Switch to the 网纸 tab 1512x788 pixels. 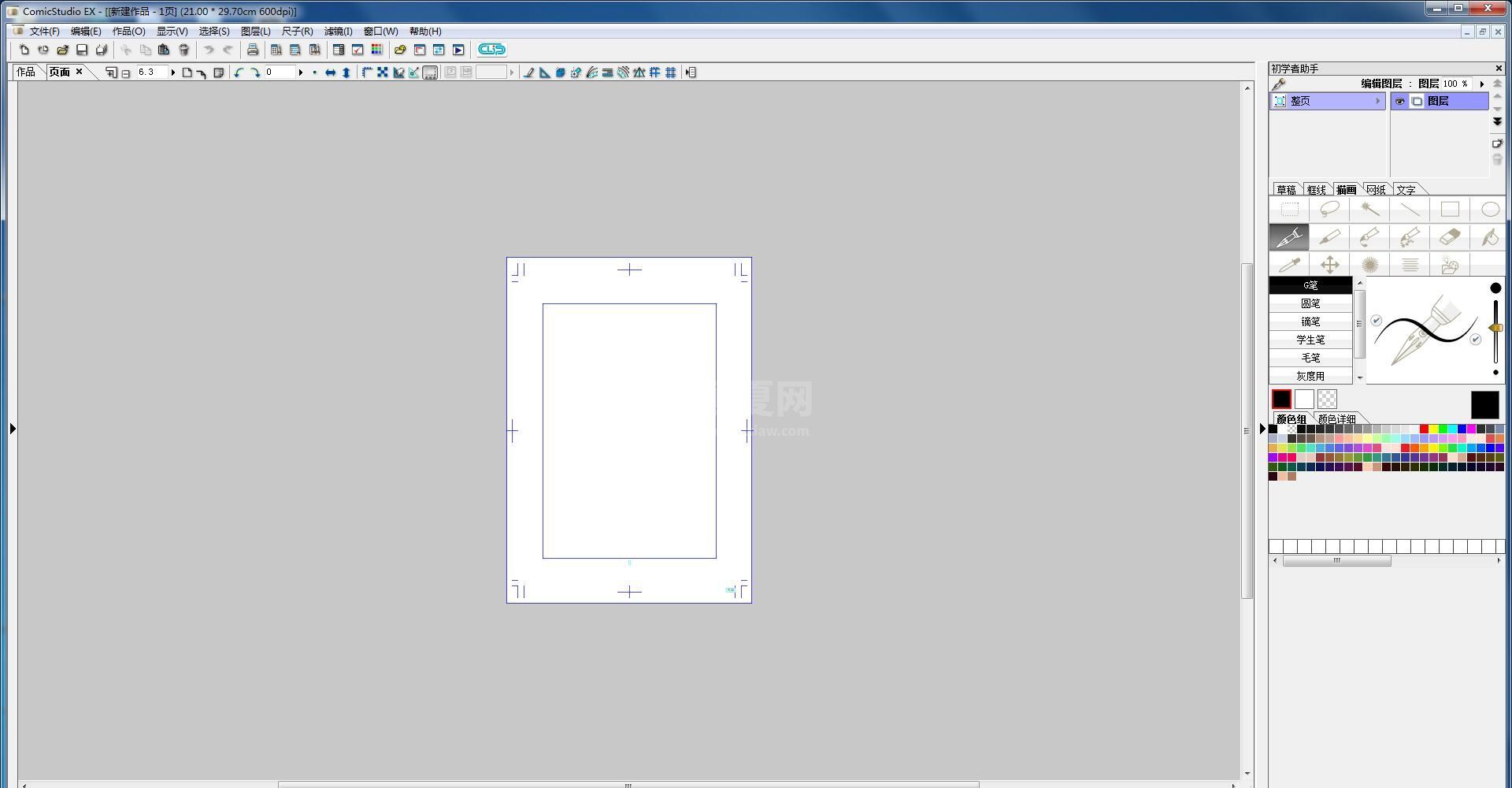click(1376, 190)
